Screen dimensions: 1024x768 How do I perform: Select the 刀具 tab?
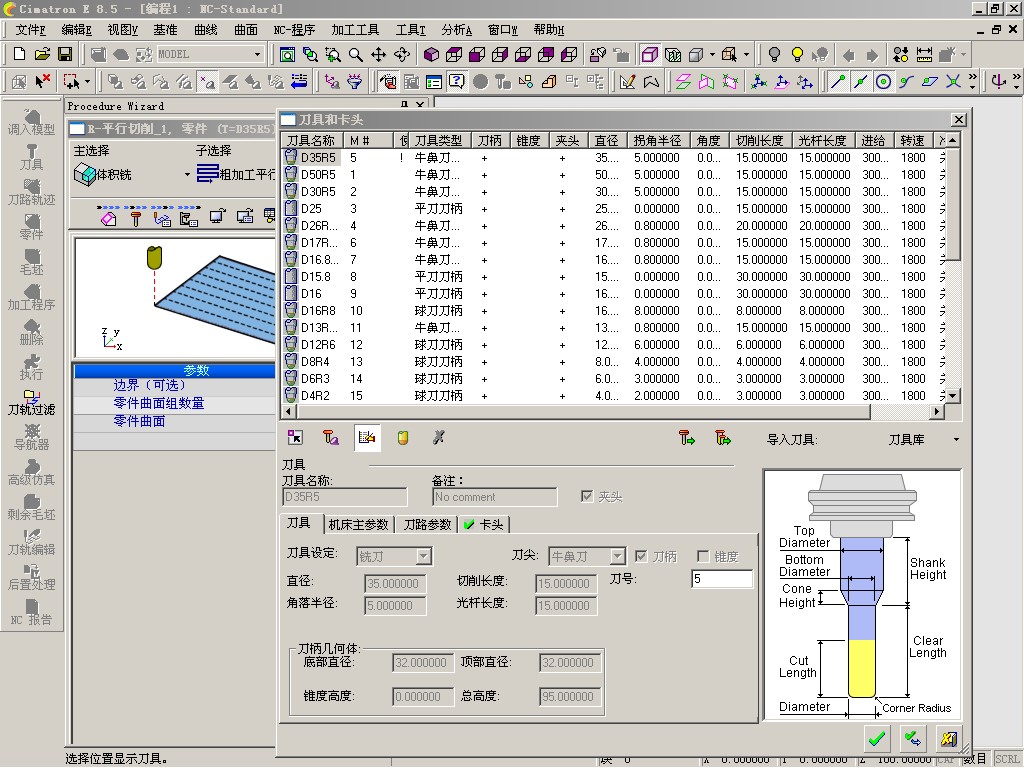coord(298,523)
